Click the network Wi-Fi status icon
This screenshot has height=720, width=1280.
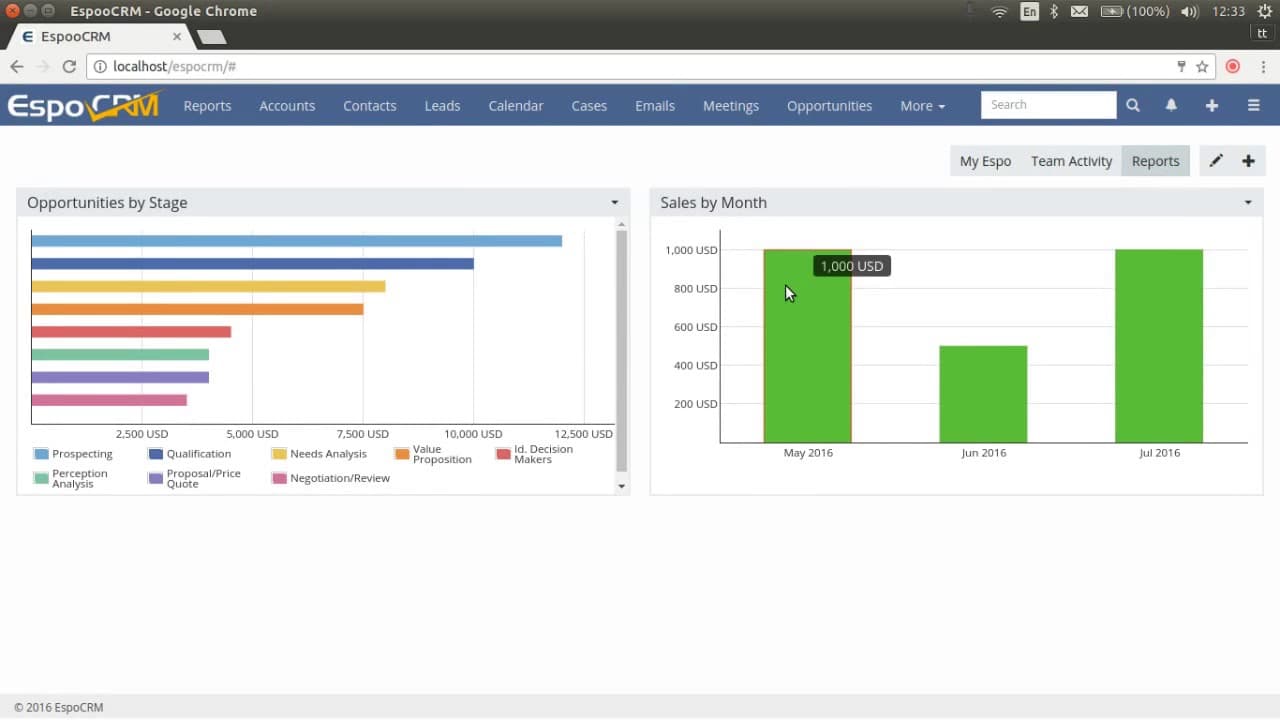click(x=999, y=12)
